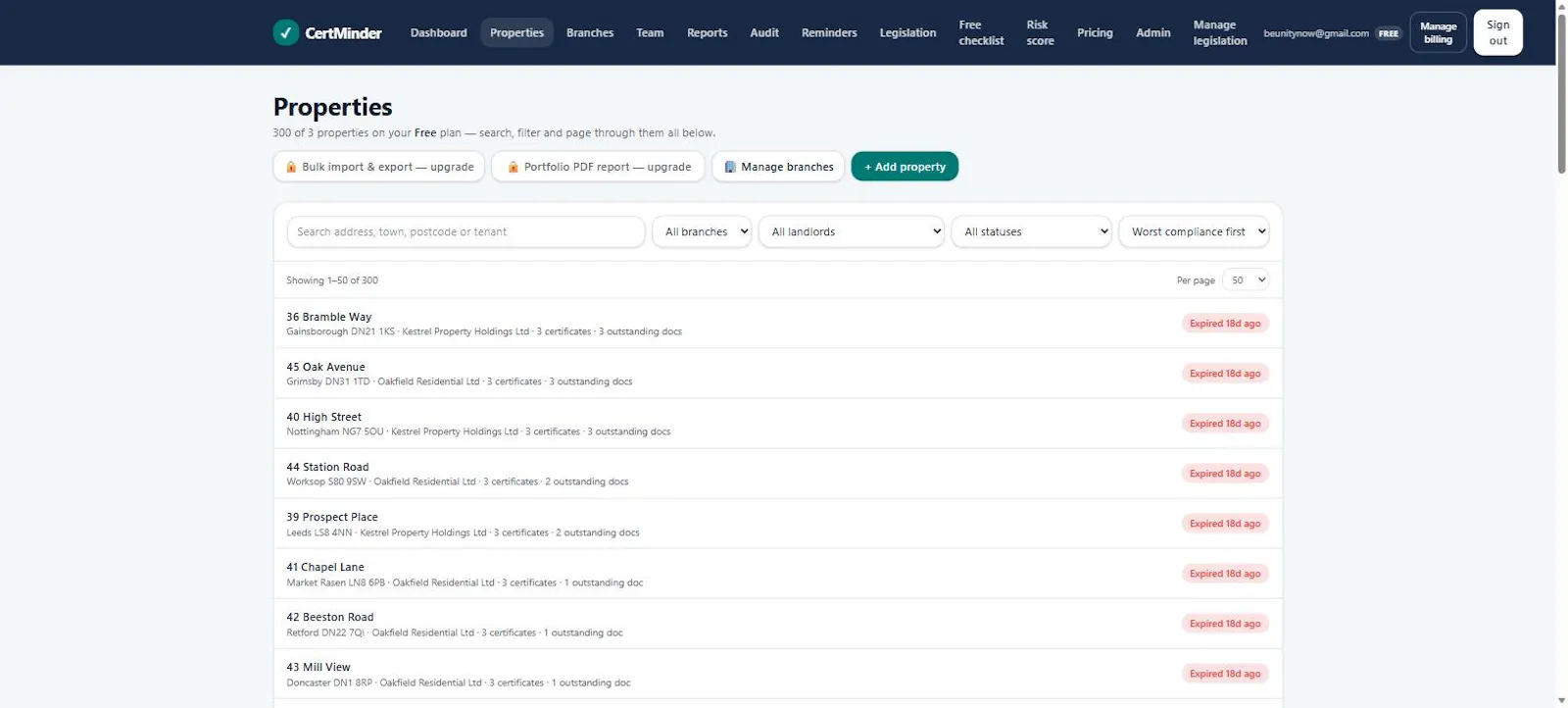Open the 43 Mill View property
Screen dimensions: 1568x708
click(777, 674)
